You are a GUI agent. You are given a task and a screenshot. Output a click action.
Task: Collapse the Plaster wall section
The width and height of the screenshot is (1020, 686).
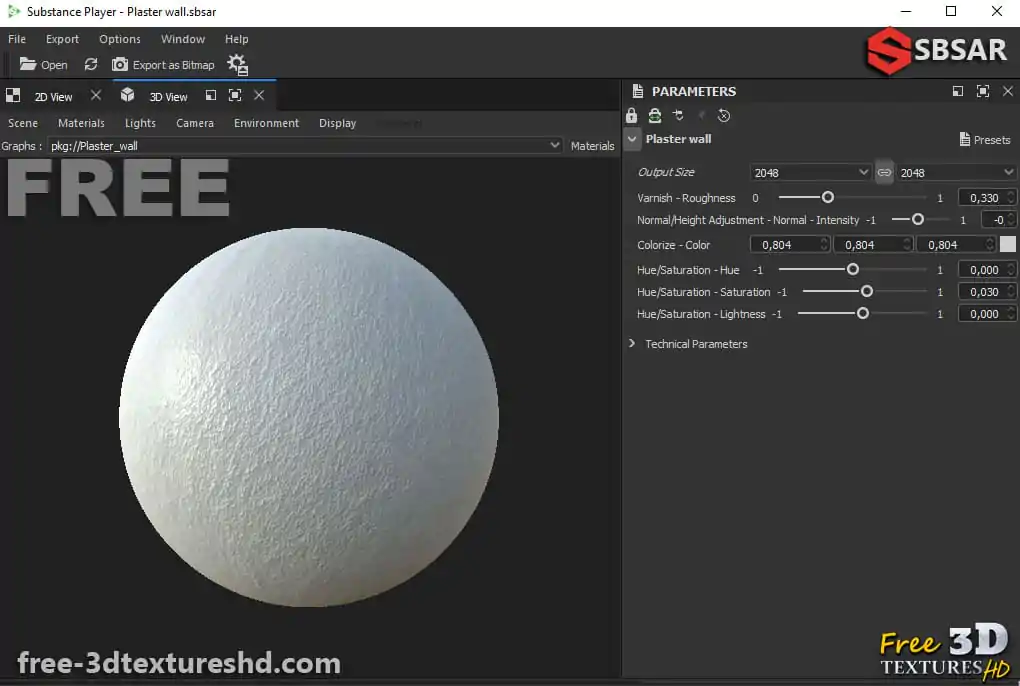[632, 139]
